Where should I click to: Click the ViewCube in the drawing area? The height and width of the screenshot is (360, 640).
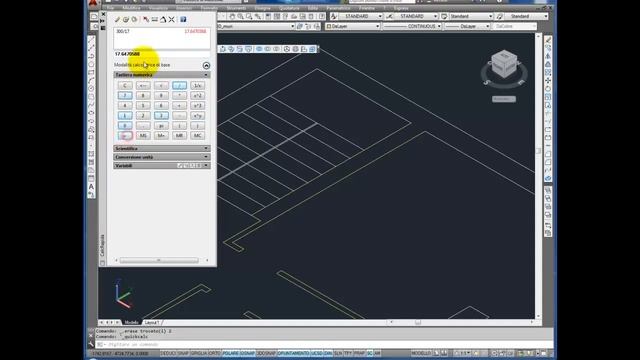coord(504,64)
